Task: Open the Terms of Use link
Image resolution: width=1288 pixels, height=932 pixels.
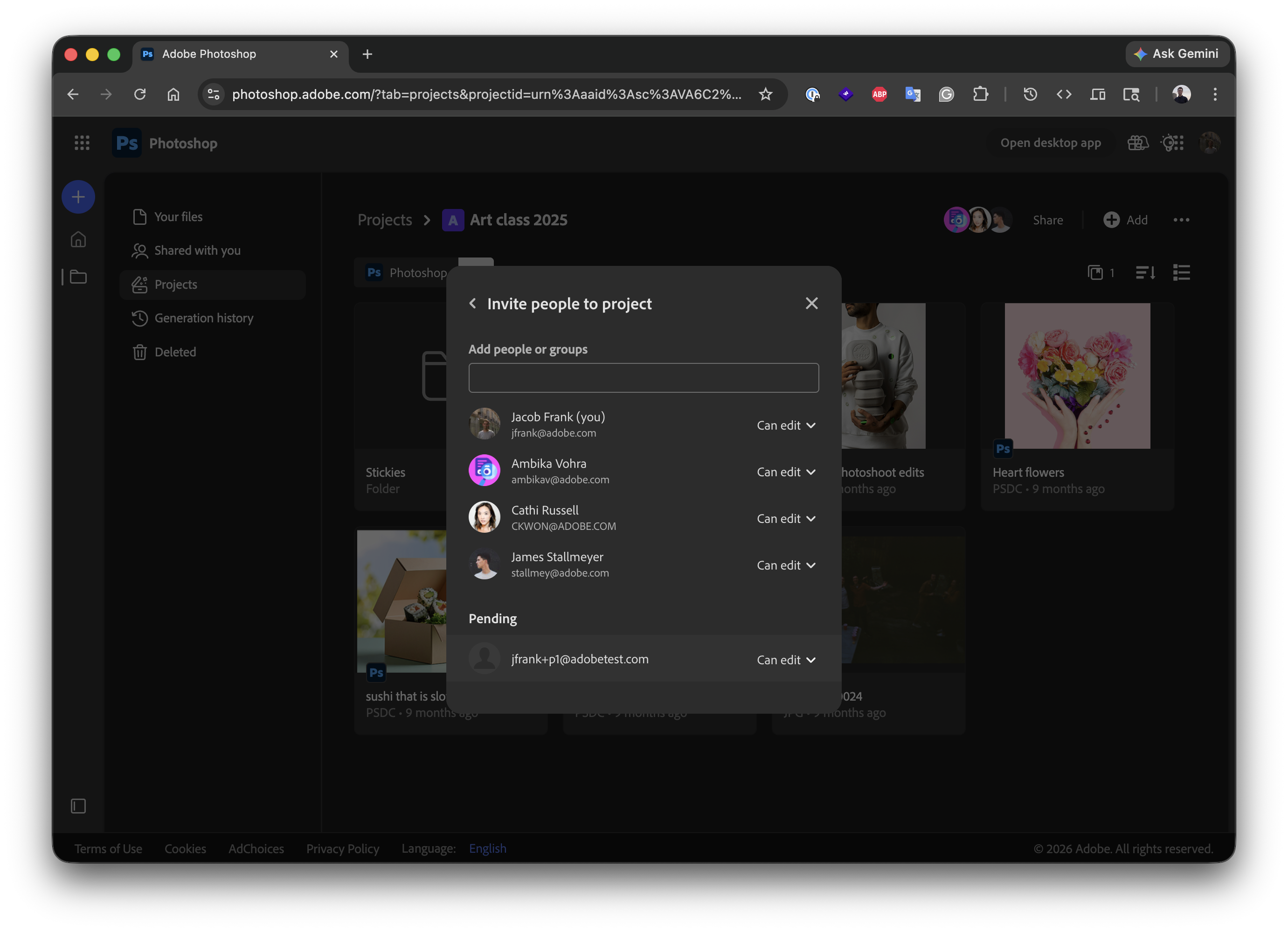Action: coord(108,849)
